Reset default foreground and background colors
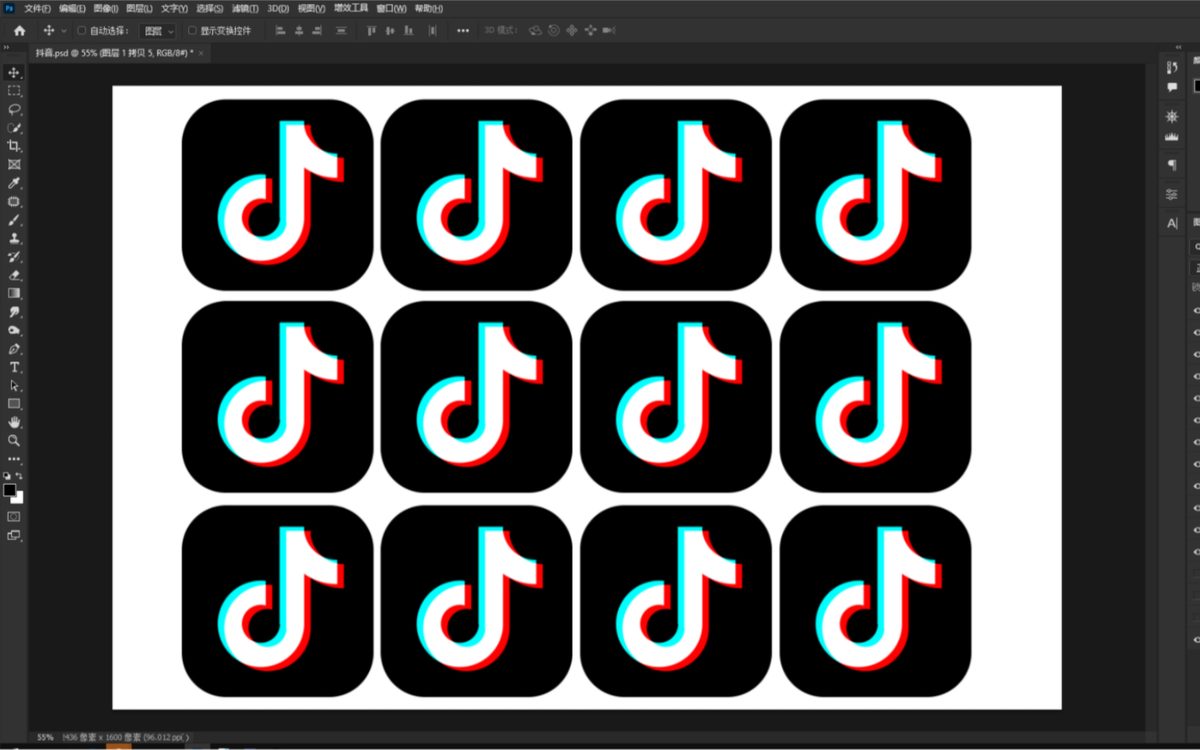1200x750 pixels. click(7, 476)
